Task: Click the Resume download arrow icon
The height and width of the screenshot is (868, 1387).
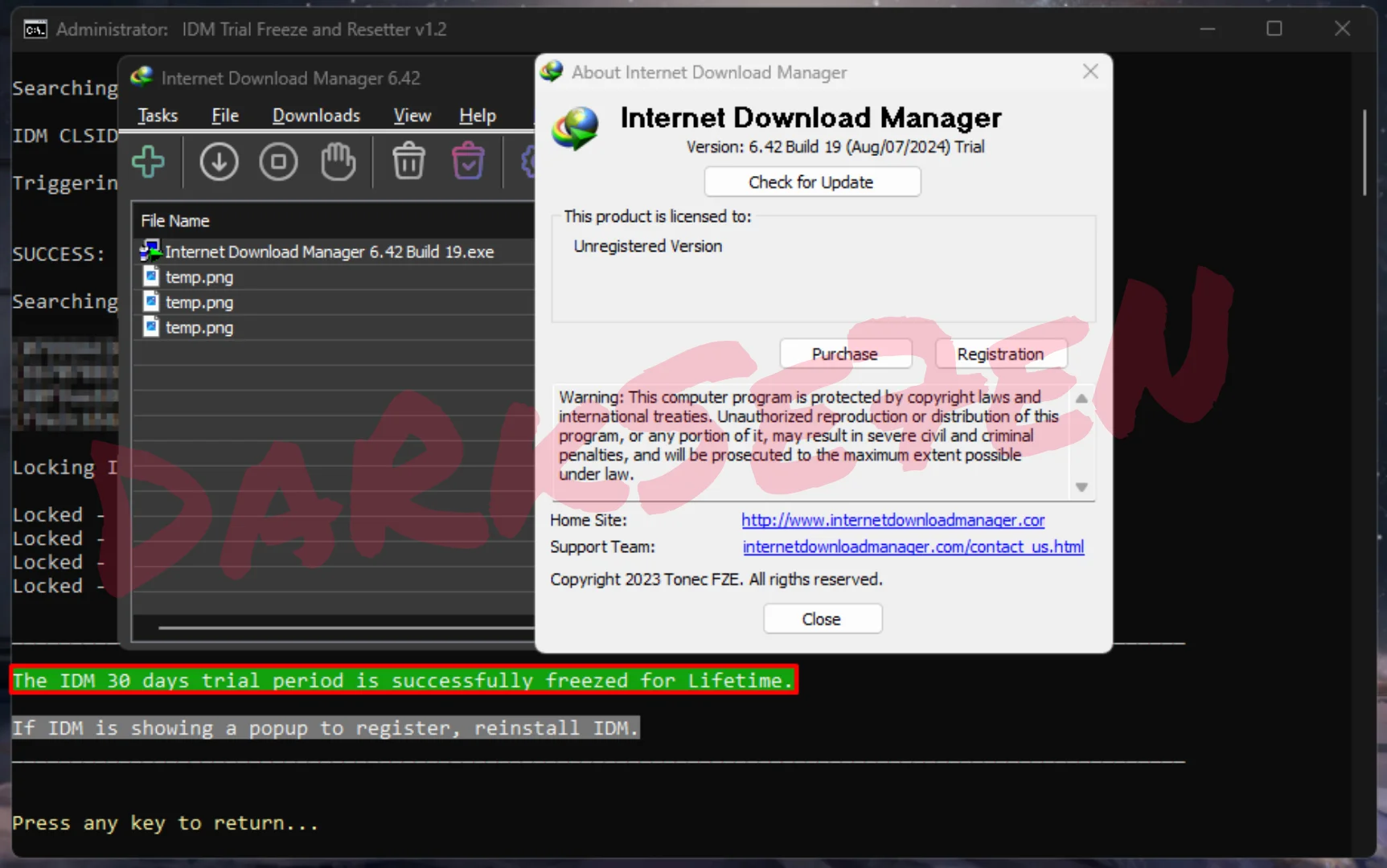Action: [219, 162]
